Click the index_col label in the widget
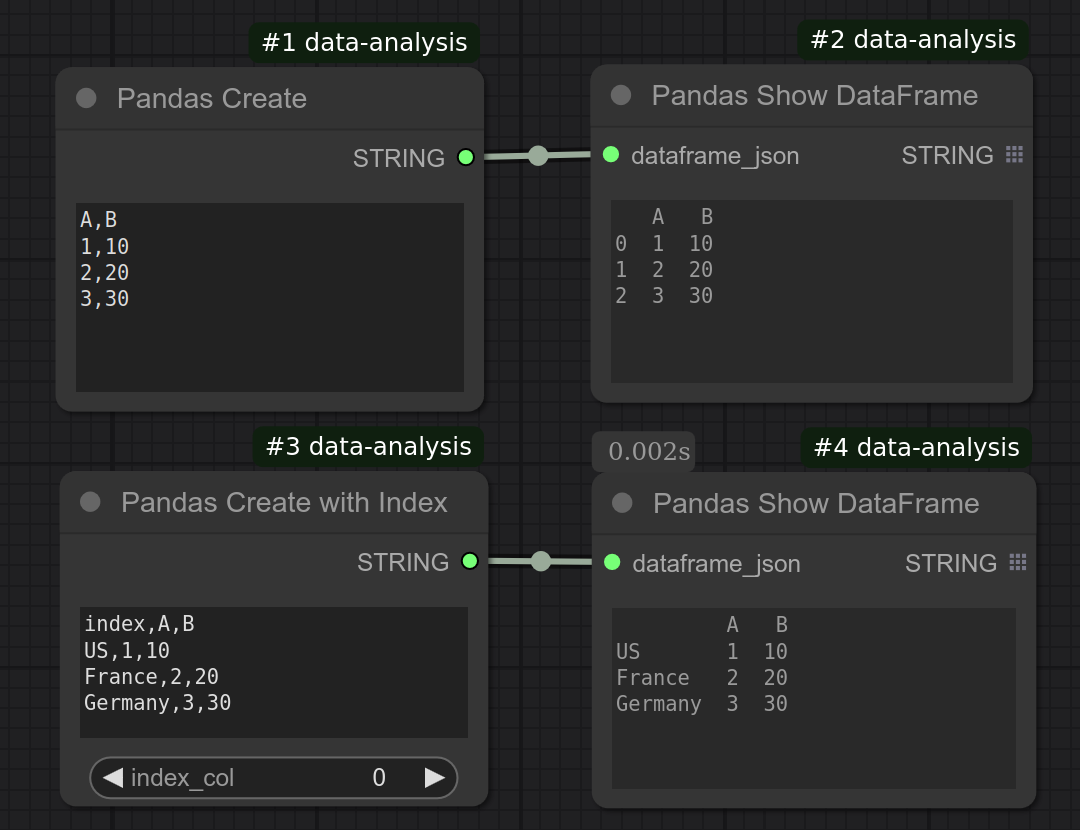1080x830 pixels. (x=183, y=778)
